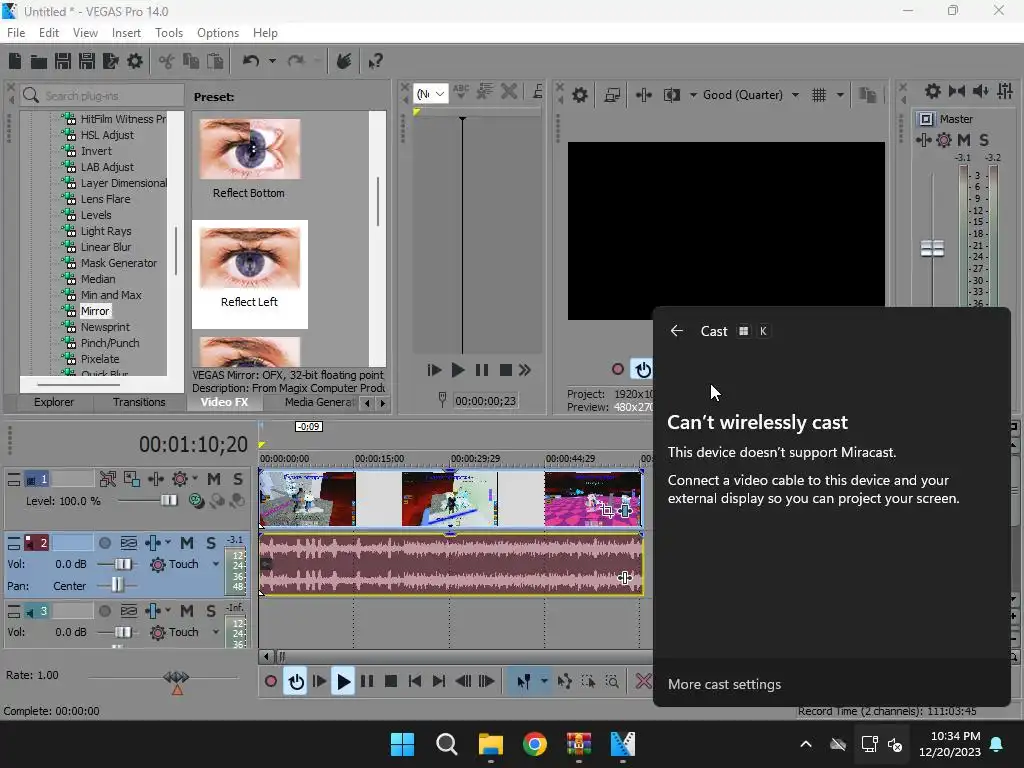
Task: Toggle Master bus Mute button
Action: pos(963,140)
